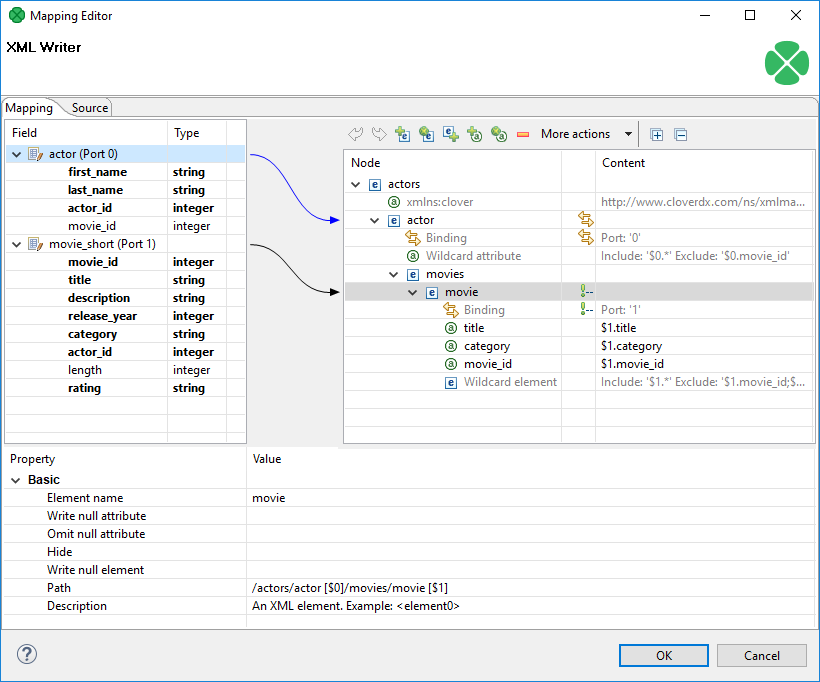Switch to the Source tab

point(90,108)
